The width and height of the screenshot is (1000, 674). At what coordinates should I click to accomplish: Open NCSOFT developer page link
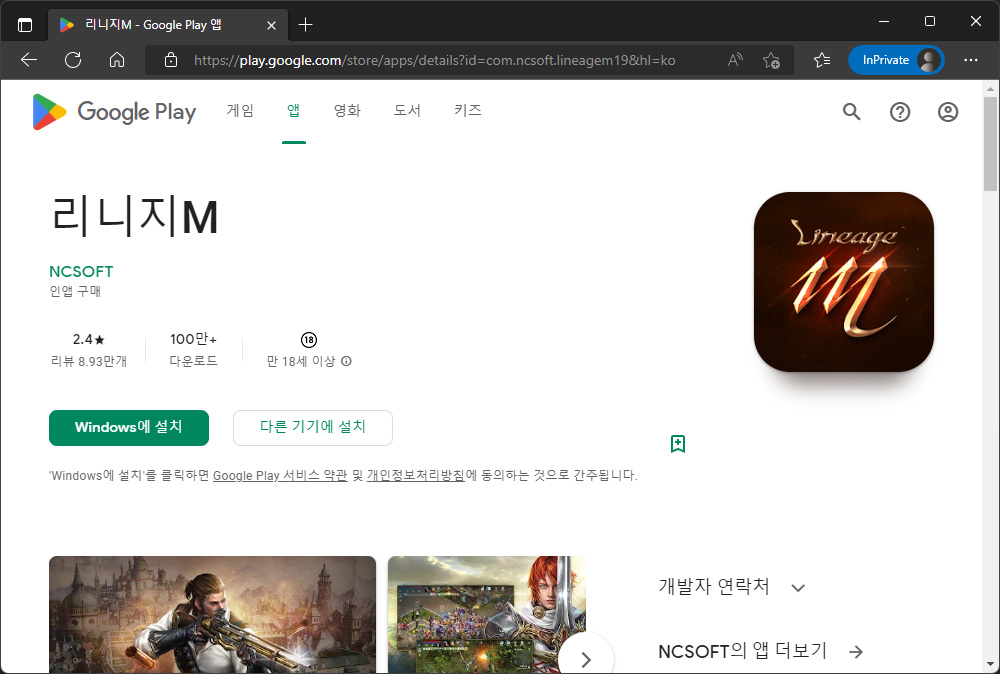[x=81, y=272]
